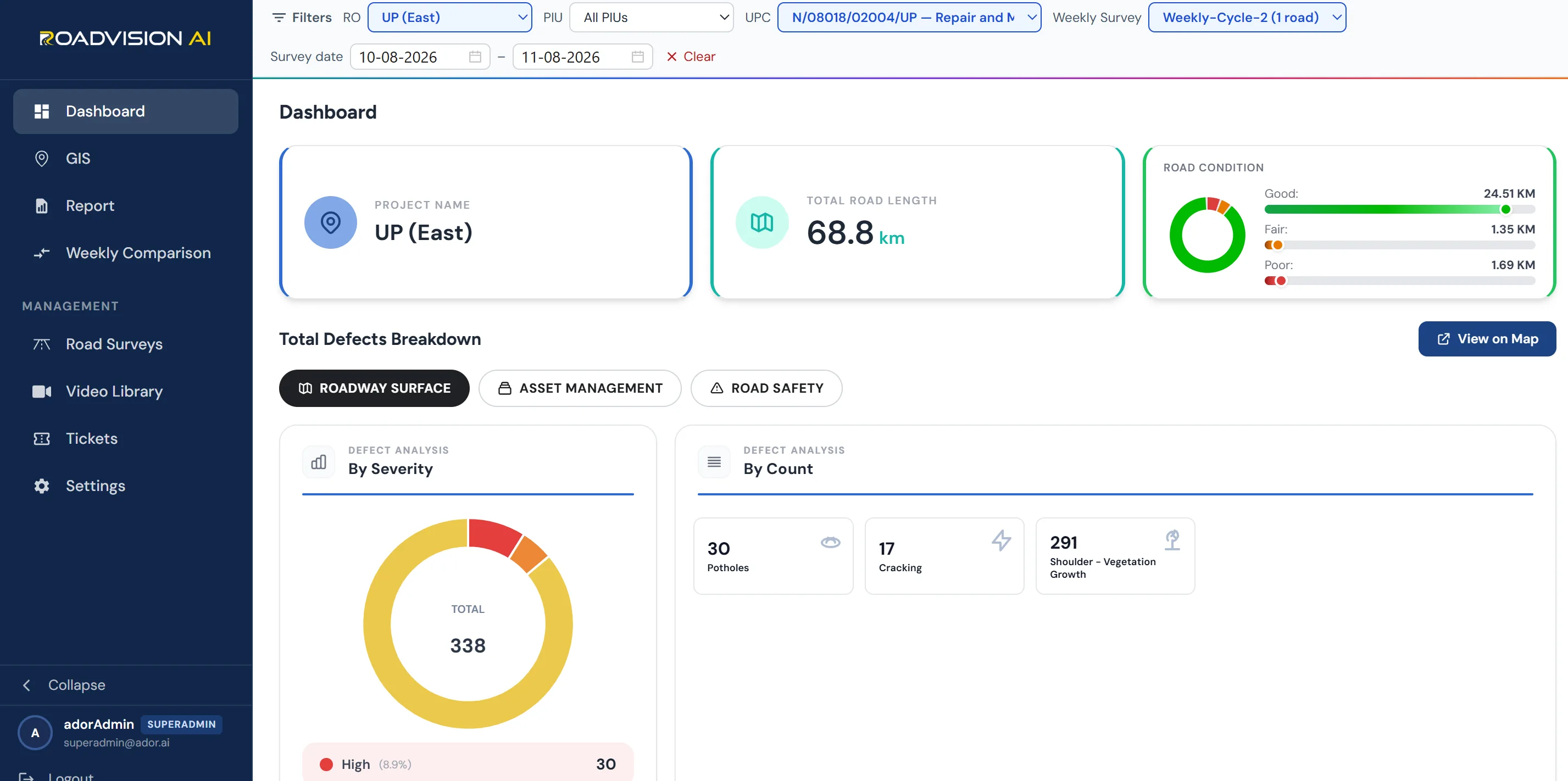Click calendar icon in end date field
The image size is (1568, 781).
(638, 57)
